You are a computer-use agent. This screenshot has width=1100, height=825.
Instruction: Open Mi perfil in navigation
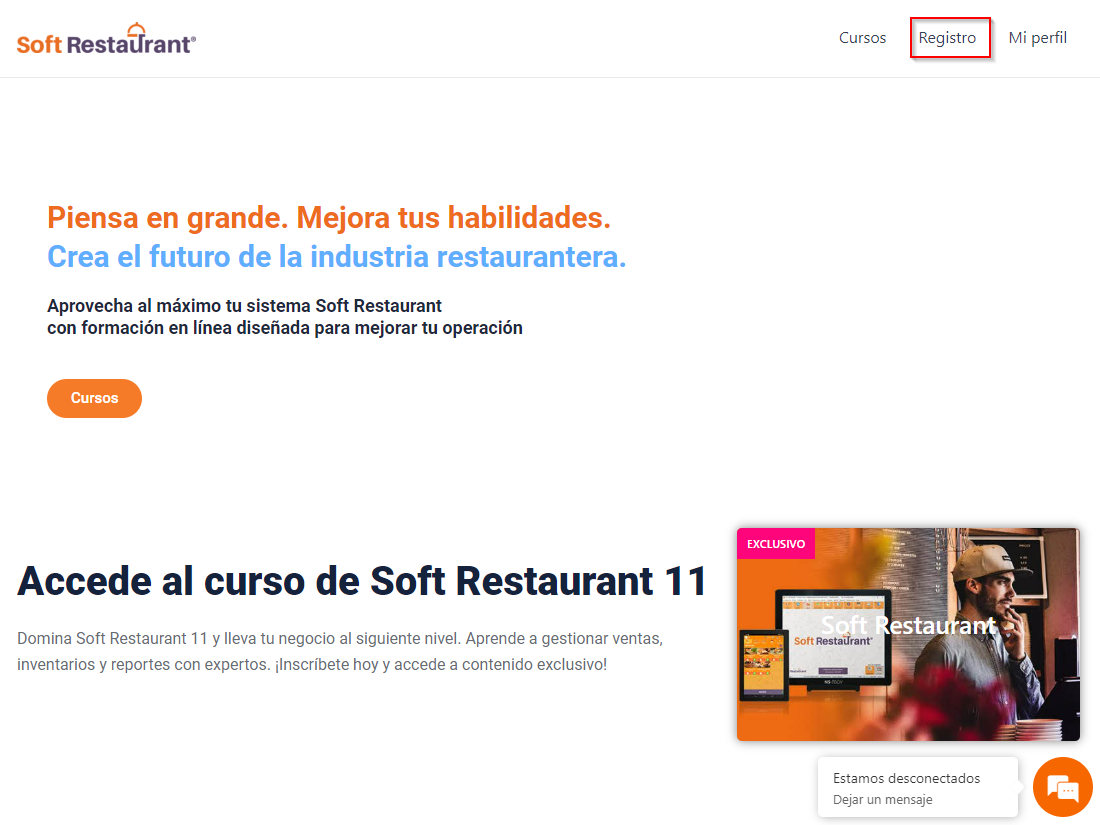pos(1038,38)
